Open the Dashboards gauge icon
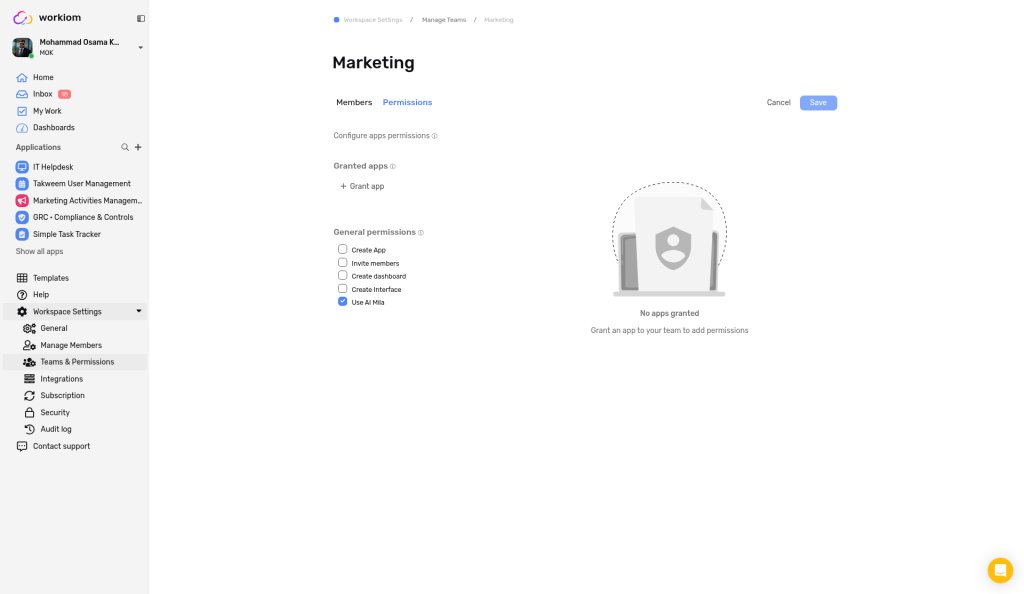 (22, 128)
